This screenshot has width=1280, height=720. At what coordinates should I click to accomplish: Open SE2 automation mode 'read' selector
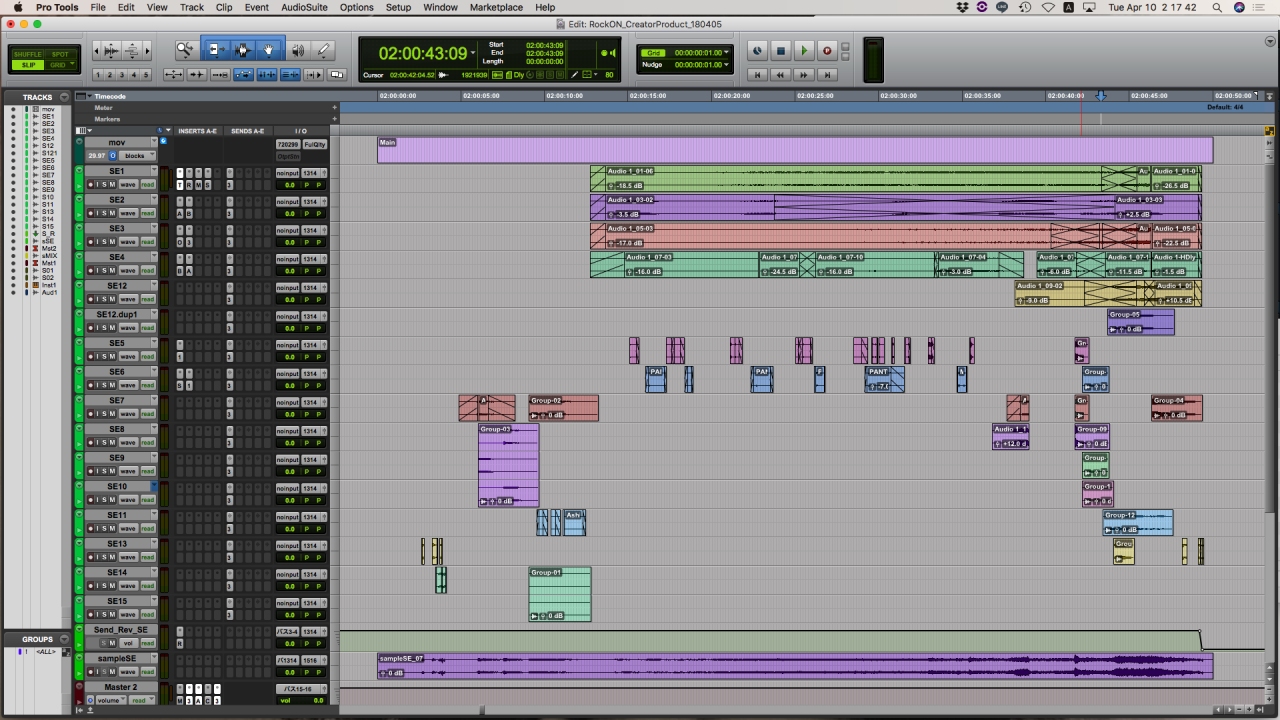click(x=147, y=213)
